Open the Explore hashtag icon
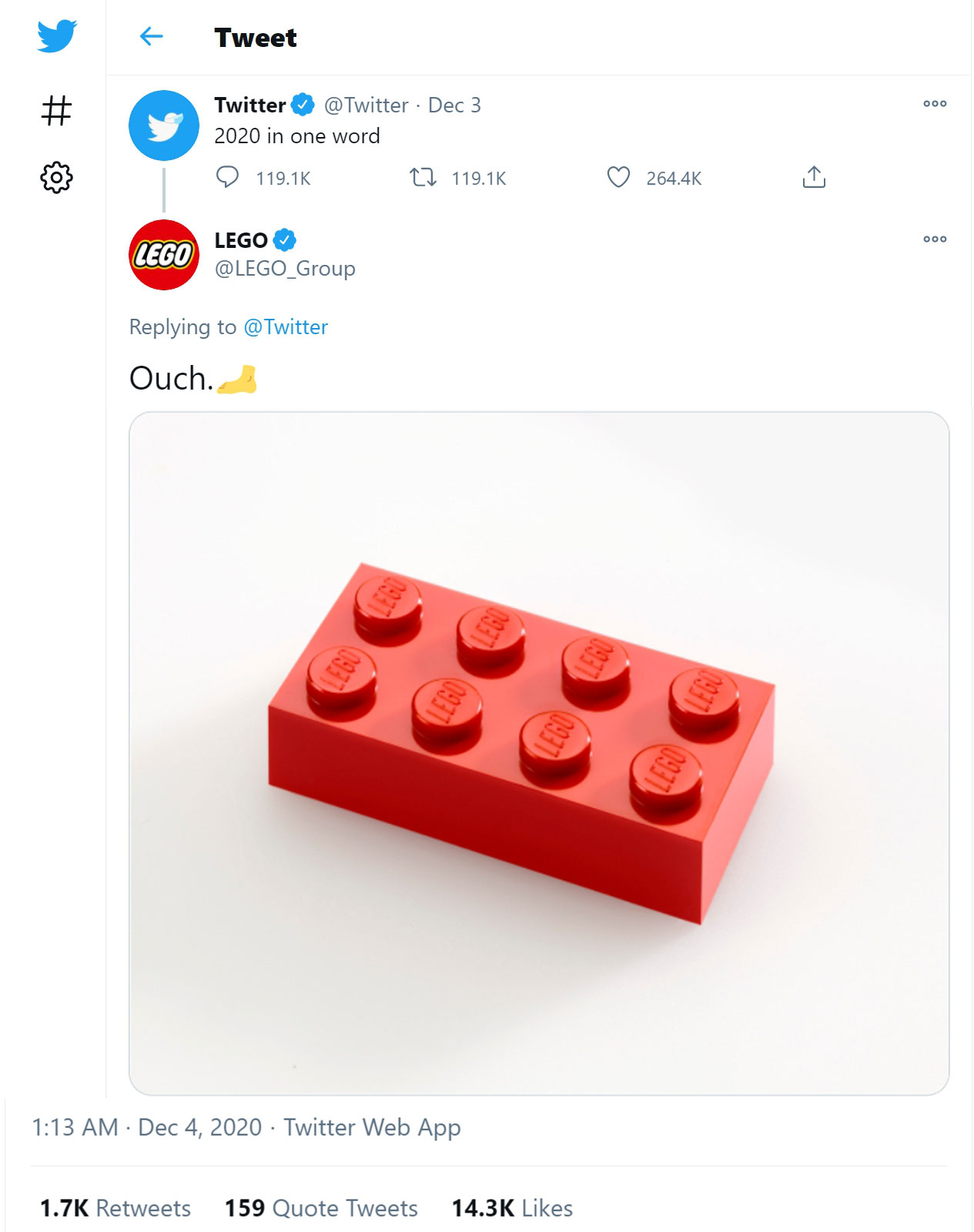Image resolution: width=974 pixels, height=1232 pixels. click(56, 110)
